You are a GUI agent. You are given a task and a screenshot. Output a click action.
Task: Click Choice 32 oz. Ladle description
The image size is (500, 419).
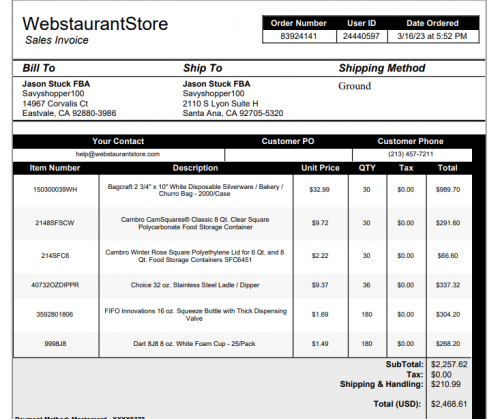tap(195, 285)
